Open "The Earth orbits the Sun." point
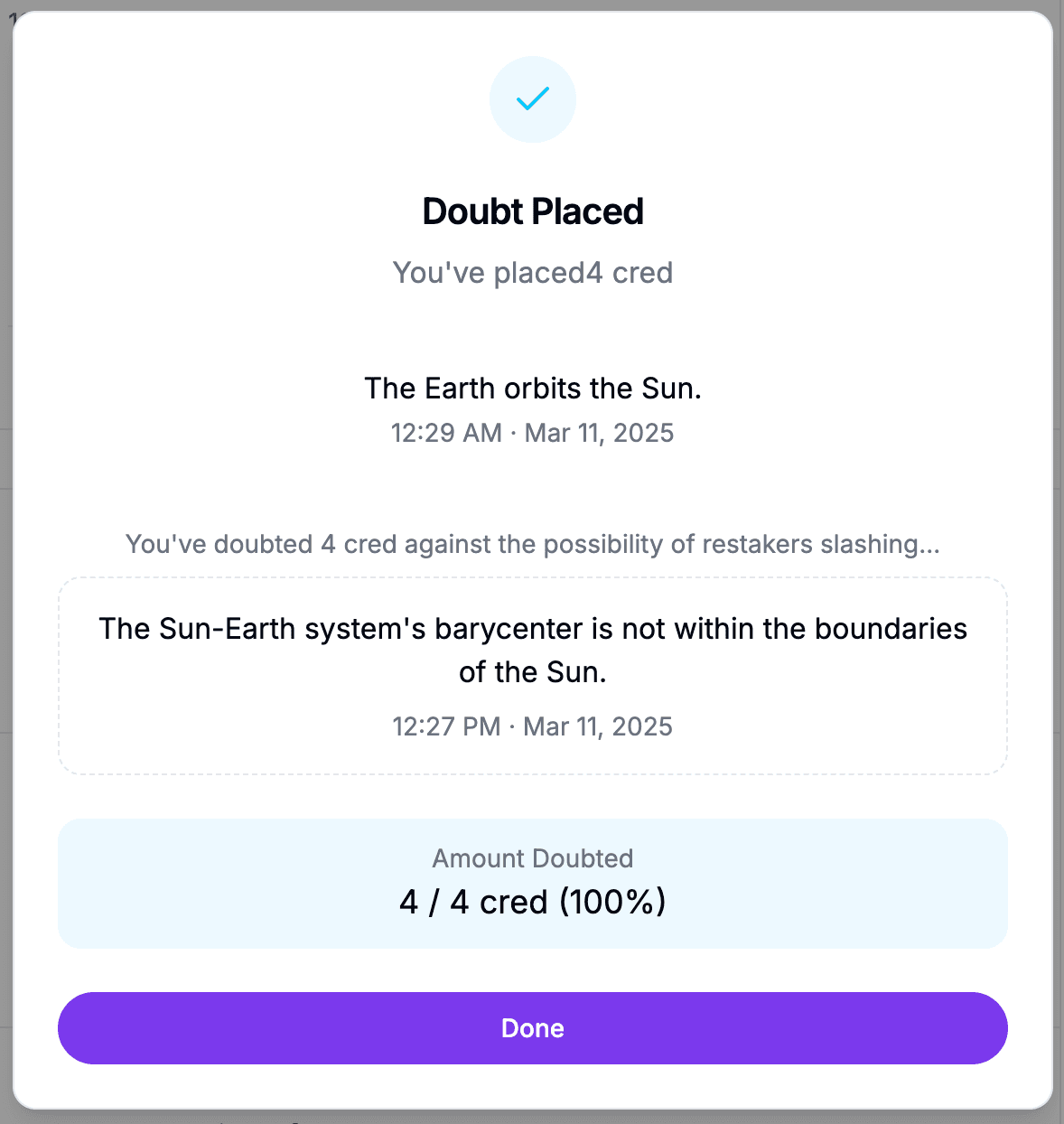The height and width of the screenshot is (1124, 1064). pyautogui.click(x=533, y=389)
